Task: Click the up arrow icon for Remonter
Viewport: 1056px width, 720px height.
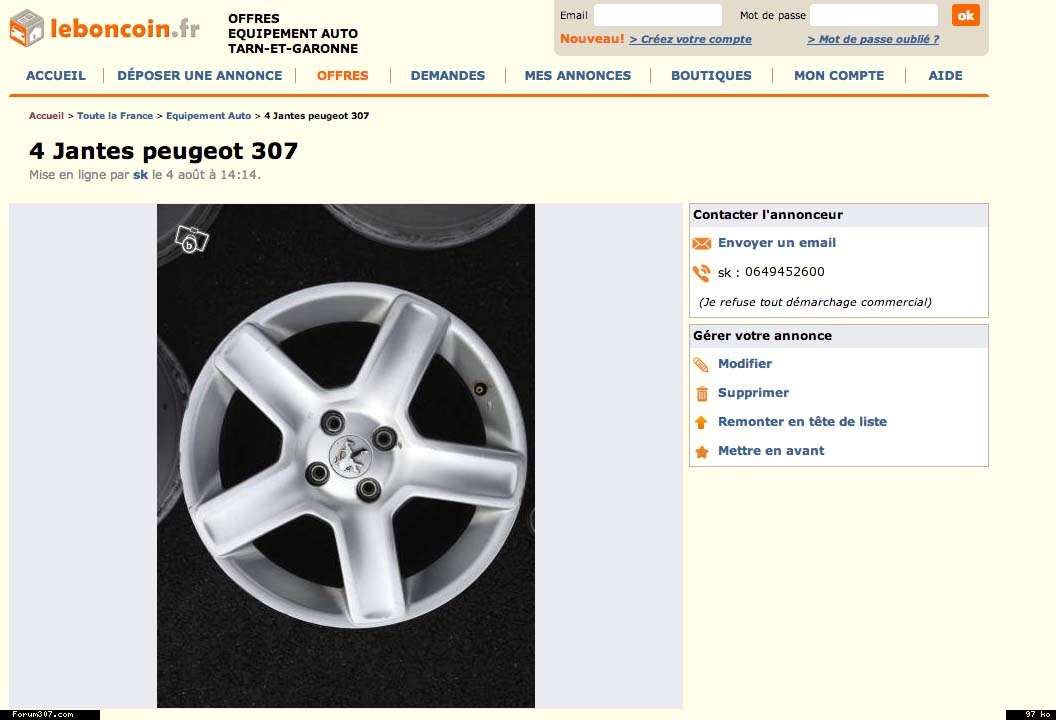Action: (x=701, y=423)
